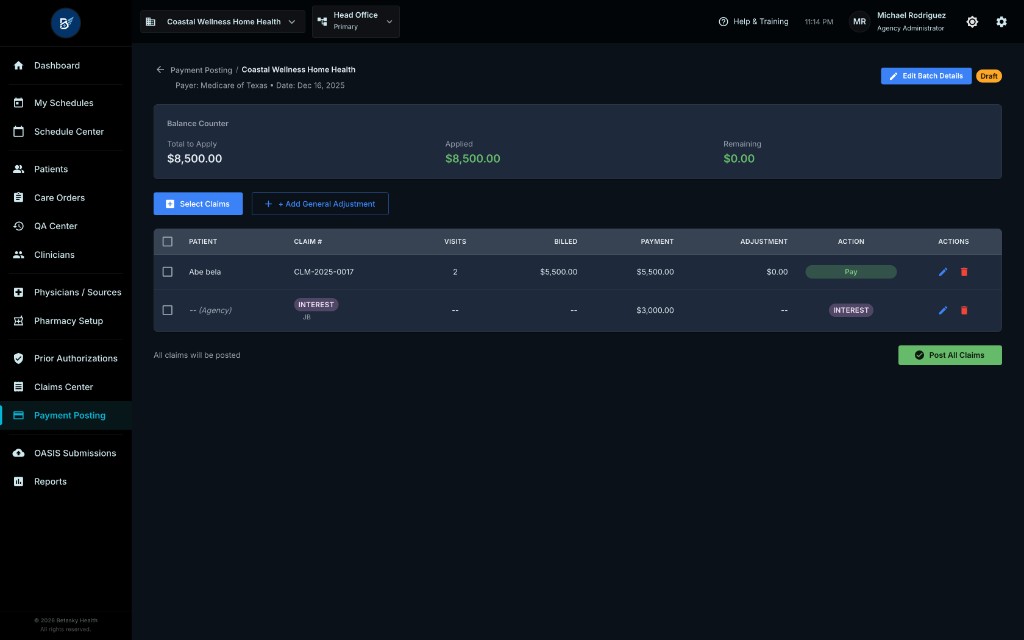Go to Dashboard in sidebar
The height and width of the screenshot is (640, 1024).
(x=57, y=65)
